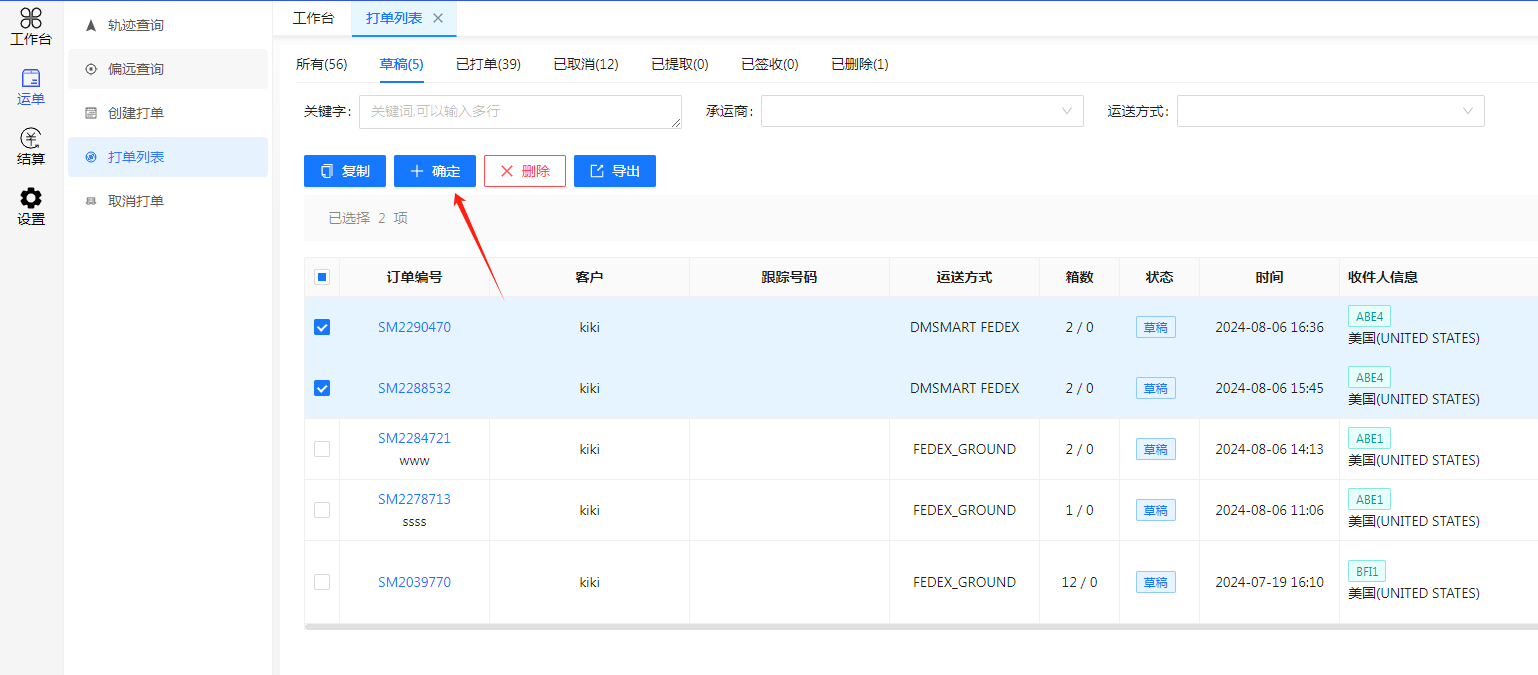Show 所有(56) orders tab
This screenshot has width=1538, height=675.
point(321,64)
